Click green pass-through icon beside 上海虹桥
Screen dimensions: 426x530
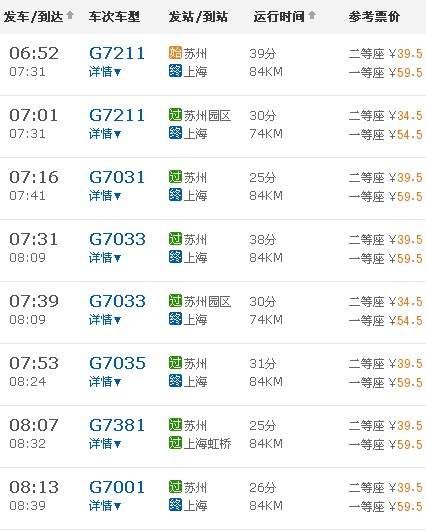coord(175,443)
